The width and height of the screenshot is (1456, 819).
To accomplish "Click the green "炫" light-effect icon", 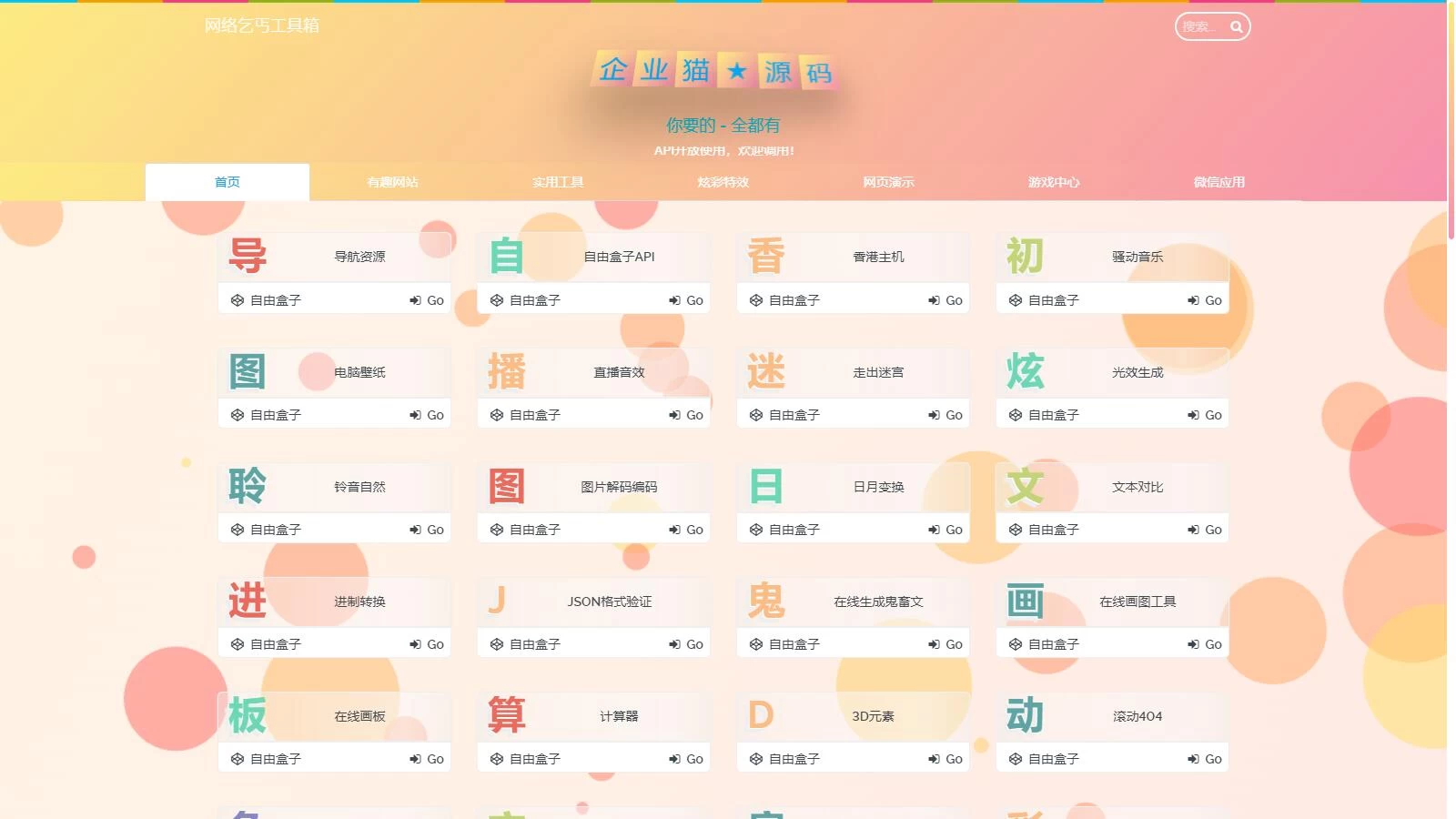I will (1026, 371).
